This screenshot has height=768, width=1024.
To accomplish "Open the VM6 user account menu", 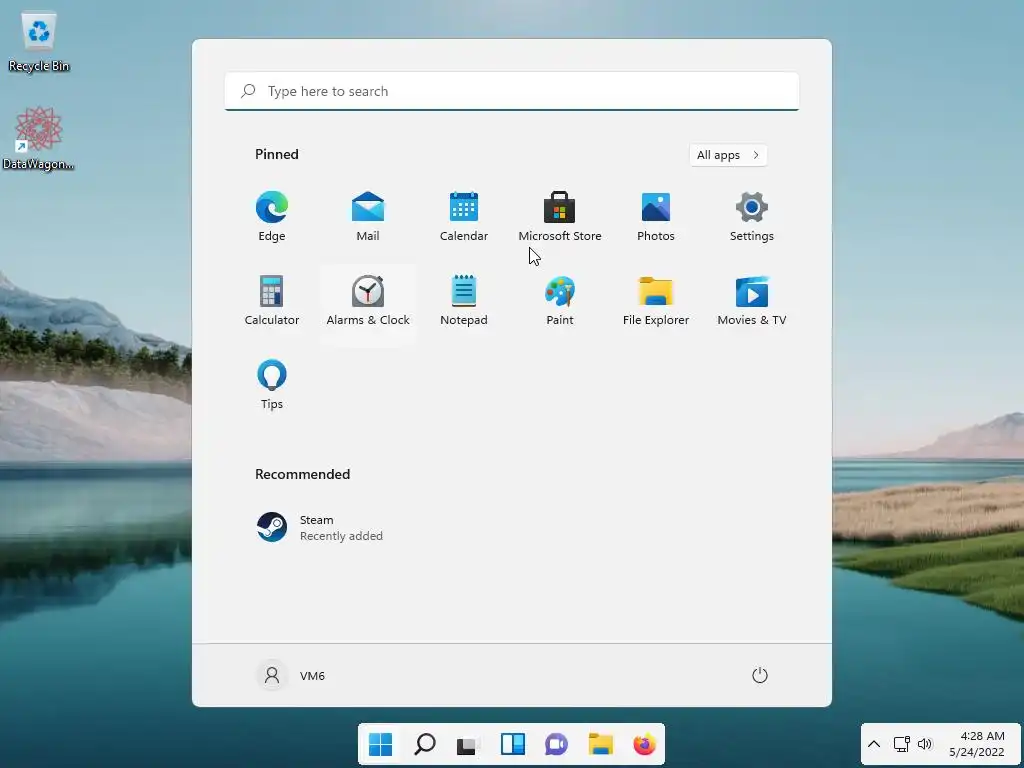I will coord(291,675).
